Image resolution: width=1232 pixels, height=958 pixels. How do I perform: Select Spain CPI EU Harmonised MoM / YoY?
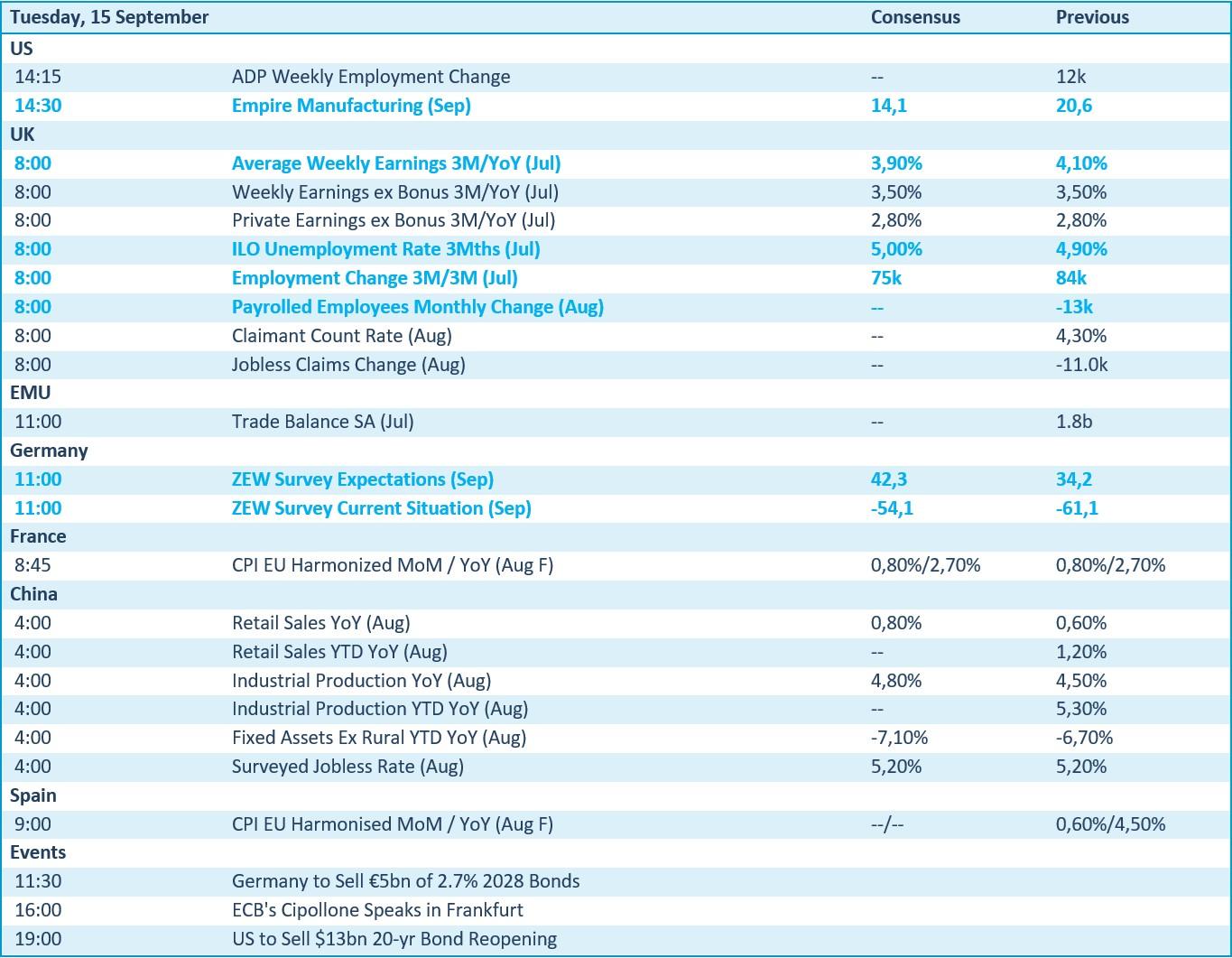(393, 824)
